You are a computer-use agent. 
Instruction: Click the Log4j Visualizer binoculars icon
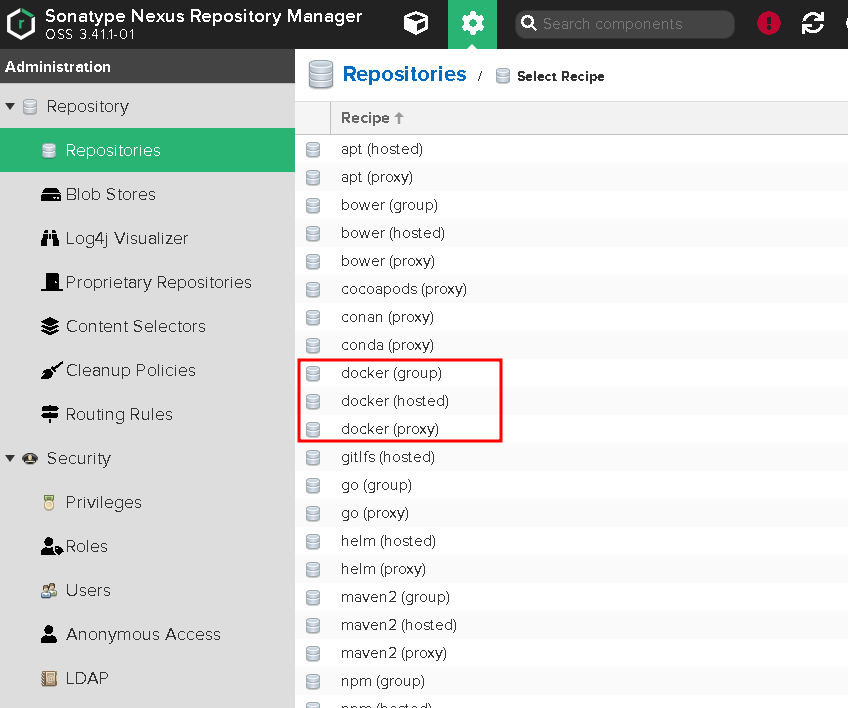[x=50, y=238]
